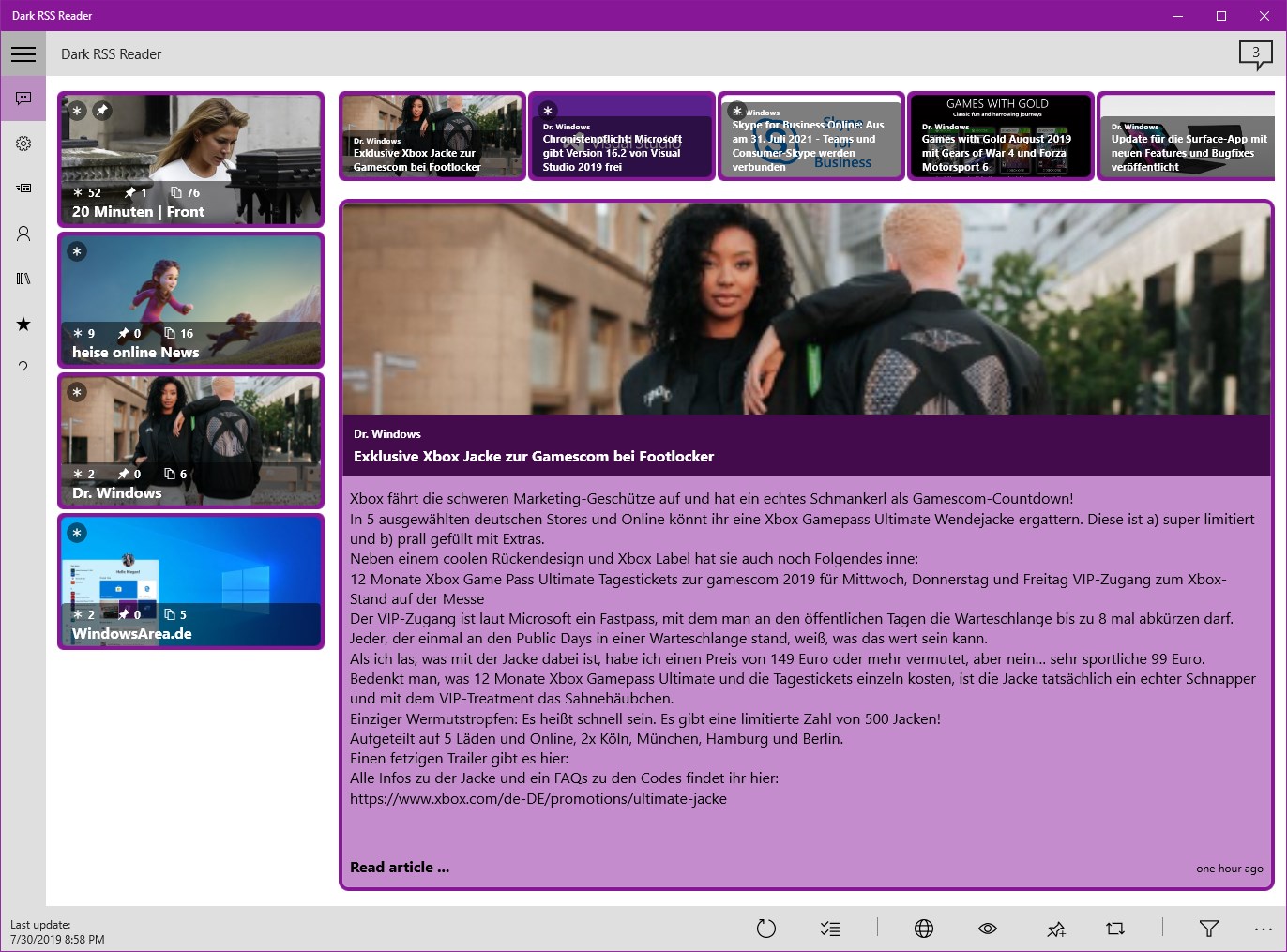Click the Read article link
This screenshot has height=952, width=1287.
tap(399, 867)
